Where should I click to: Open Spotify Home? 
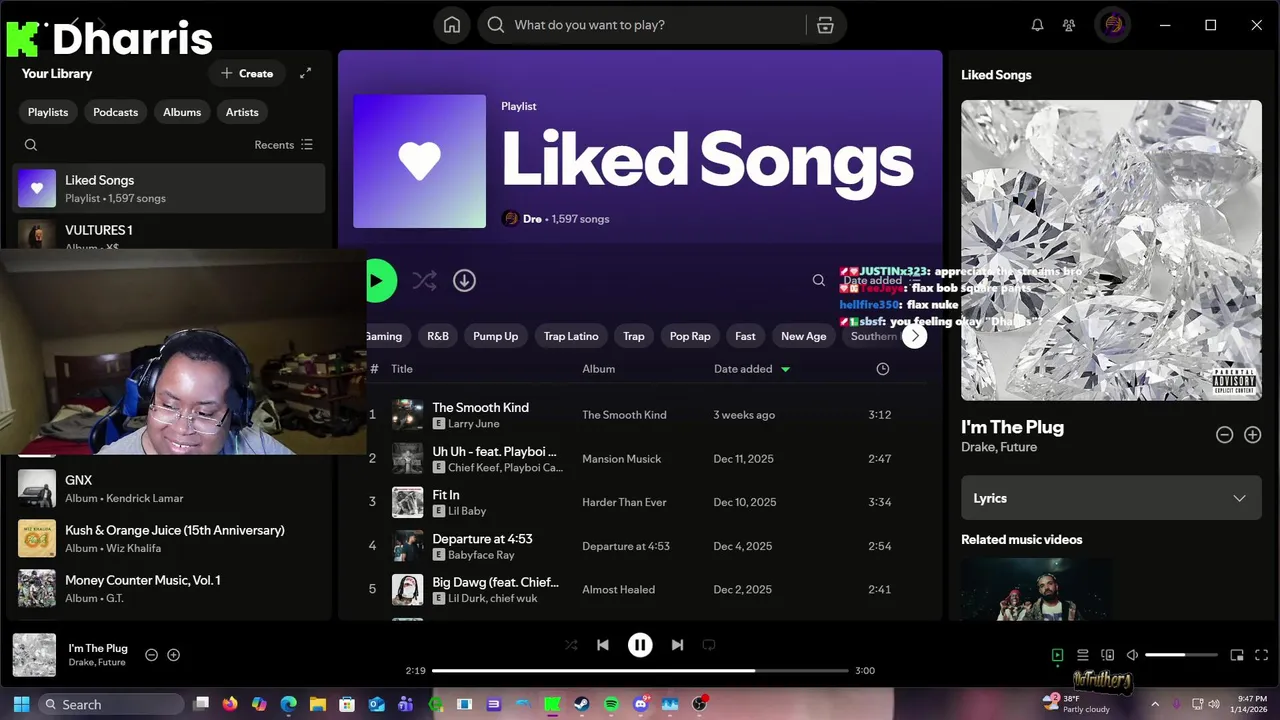pyautogui.click(x=452, y=25)
